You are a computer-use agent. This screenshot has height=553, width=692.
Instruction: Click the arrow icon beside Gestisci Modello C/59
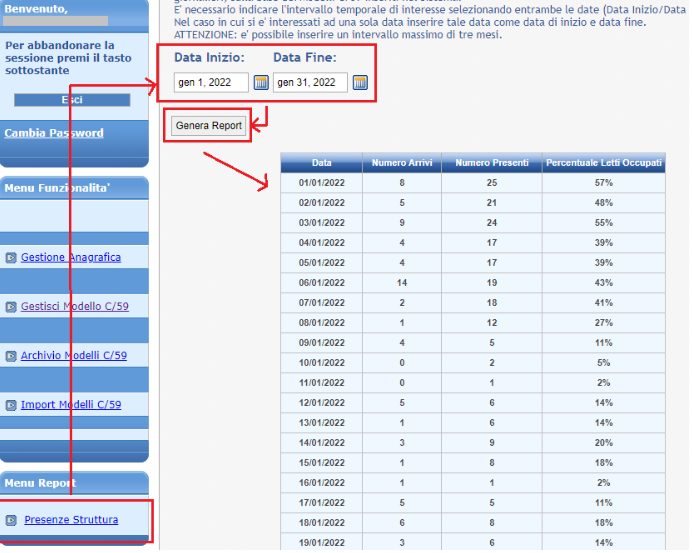coord(11,307)
